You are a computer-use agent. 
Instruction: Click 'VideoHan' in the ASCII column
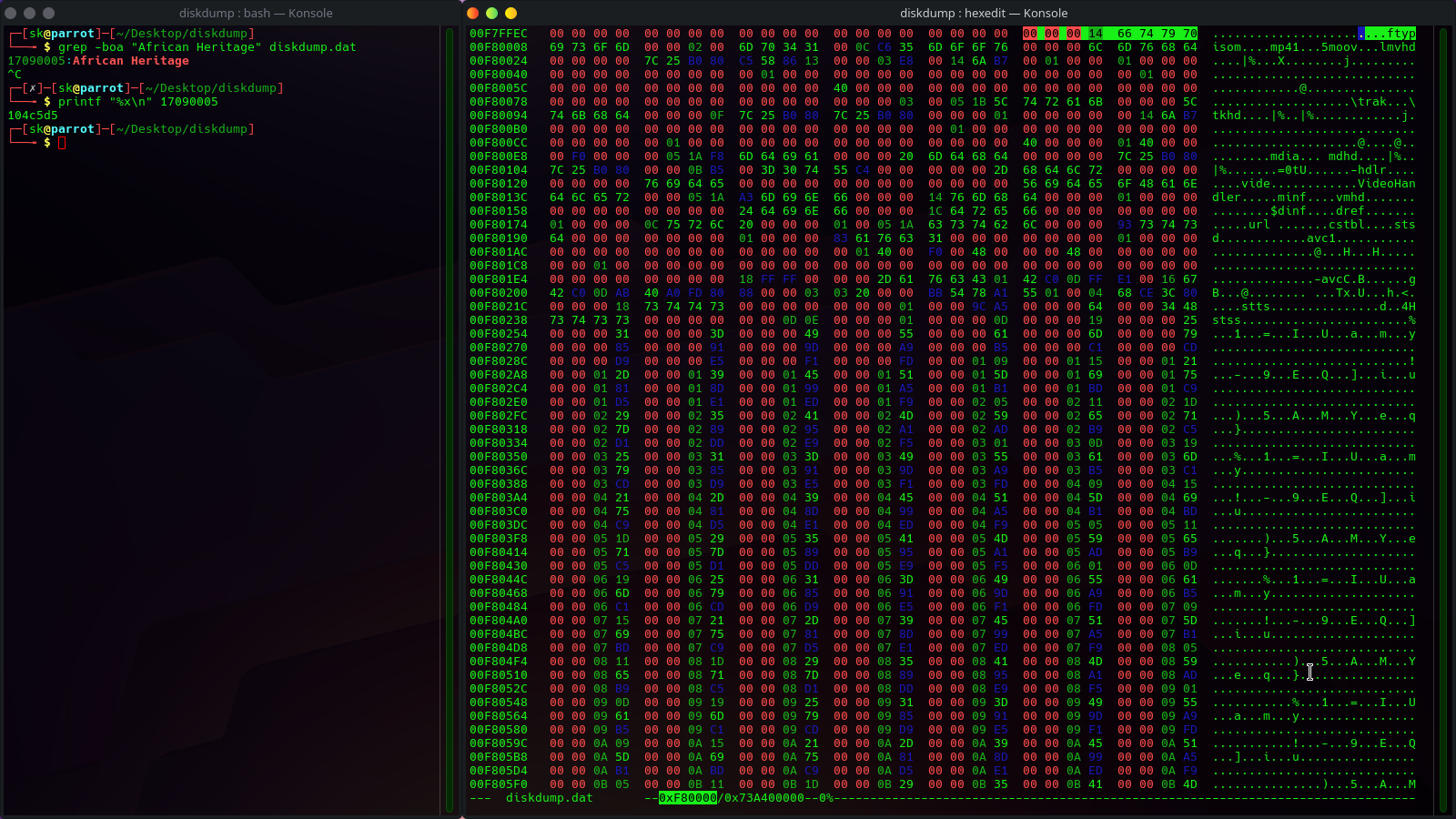(x=1387, y=184)
